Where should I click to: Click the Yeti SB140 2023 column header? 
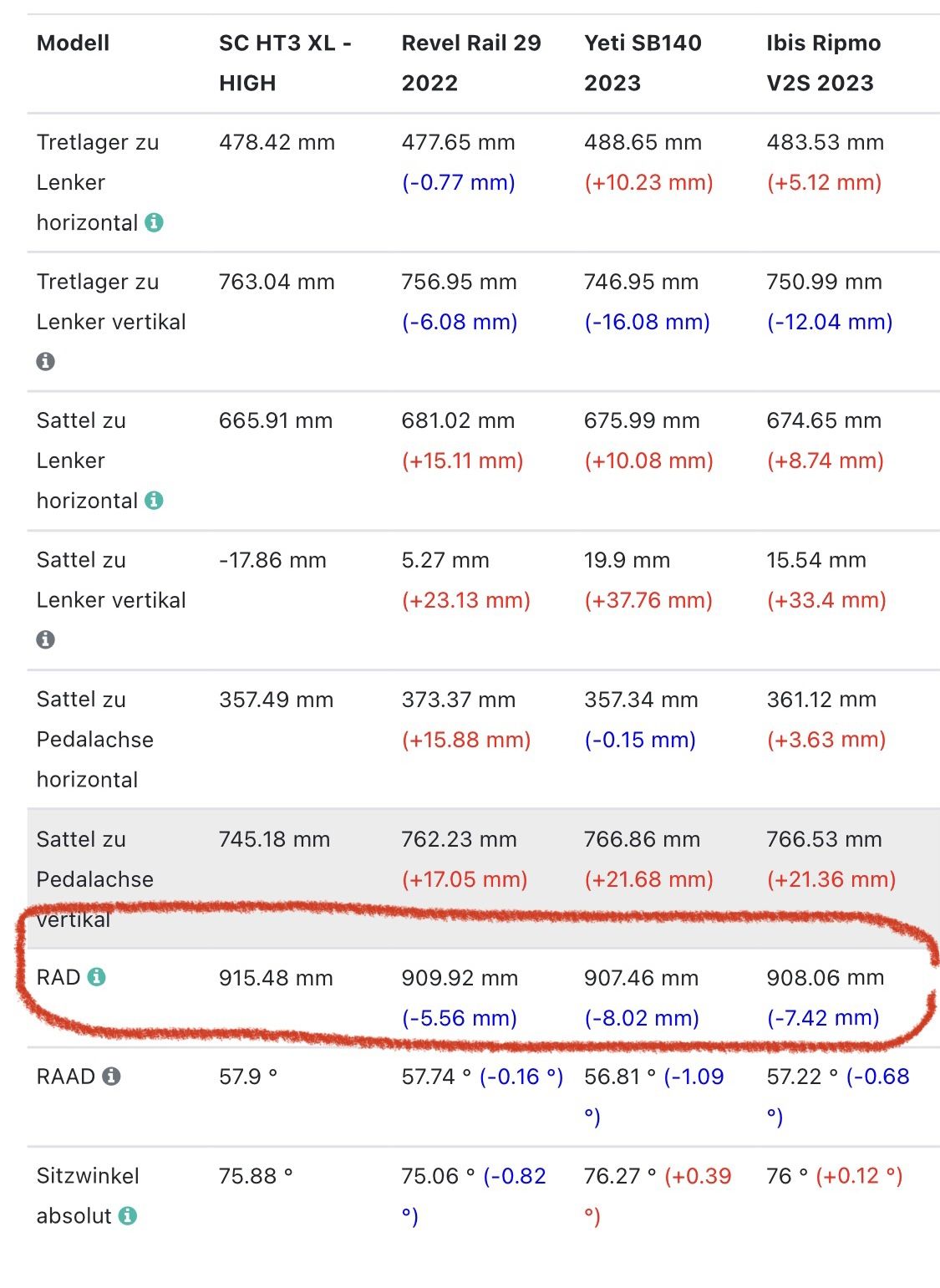coord(643,63)
